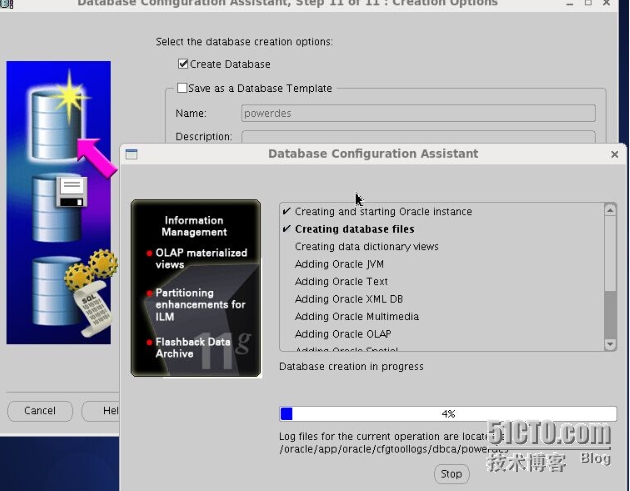Select 'Adding Oracle Multimedia' row
The width and height of the screenshot is (630, 491).
tap(357, 317)
